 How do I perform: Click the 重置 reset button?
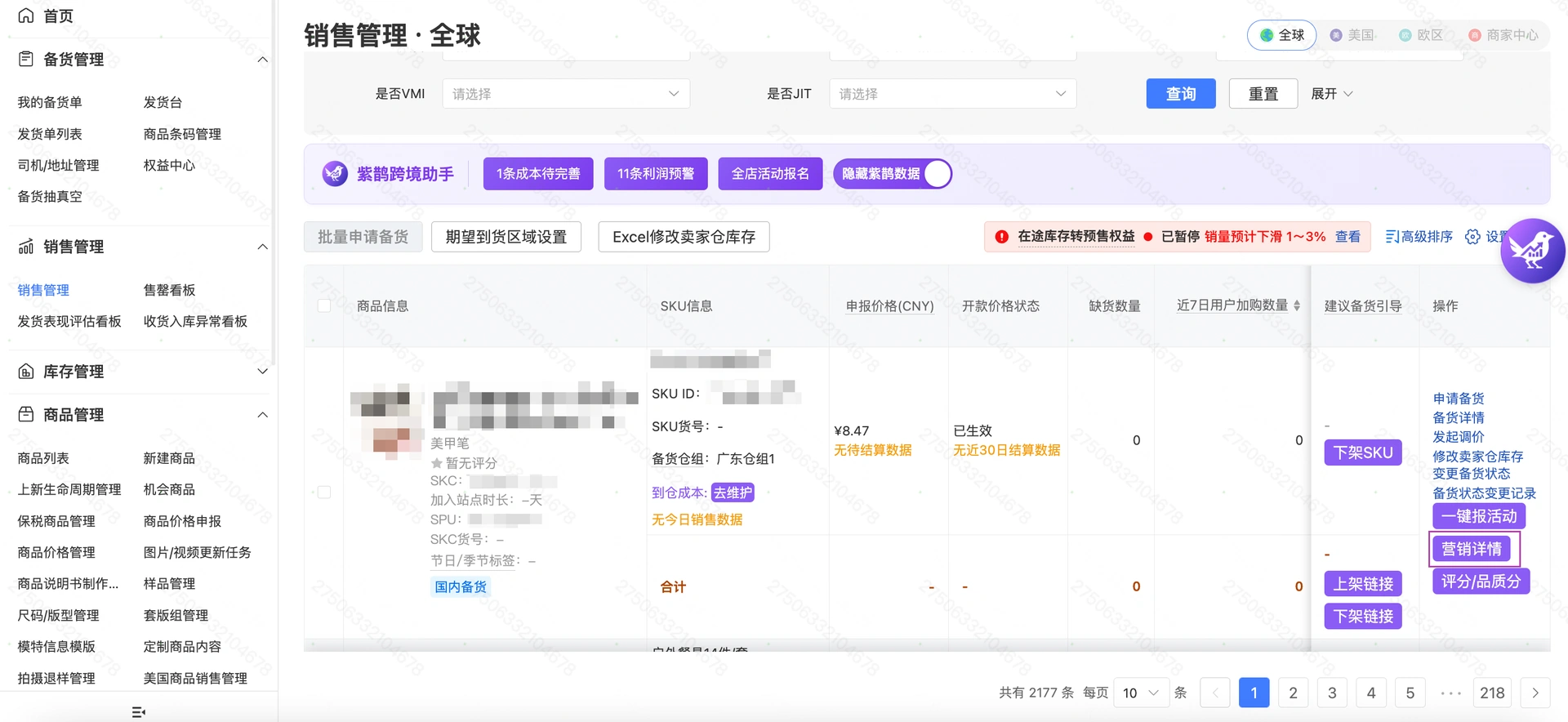[x=1263, y=94]
